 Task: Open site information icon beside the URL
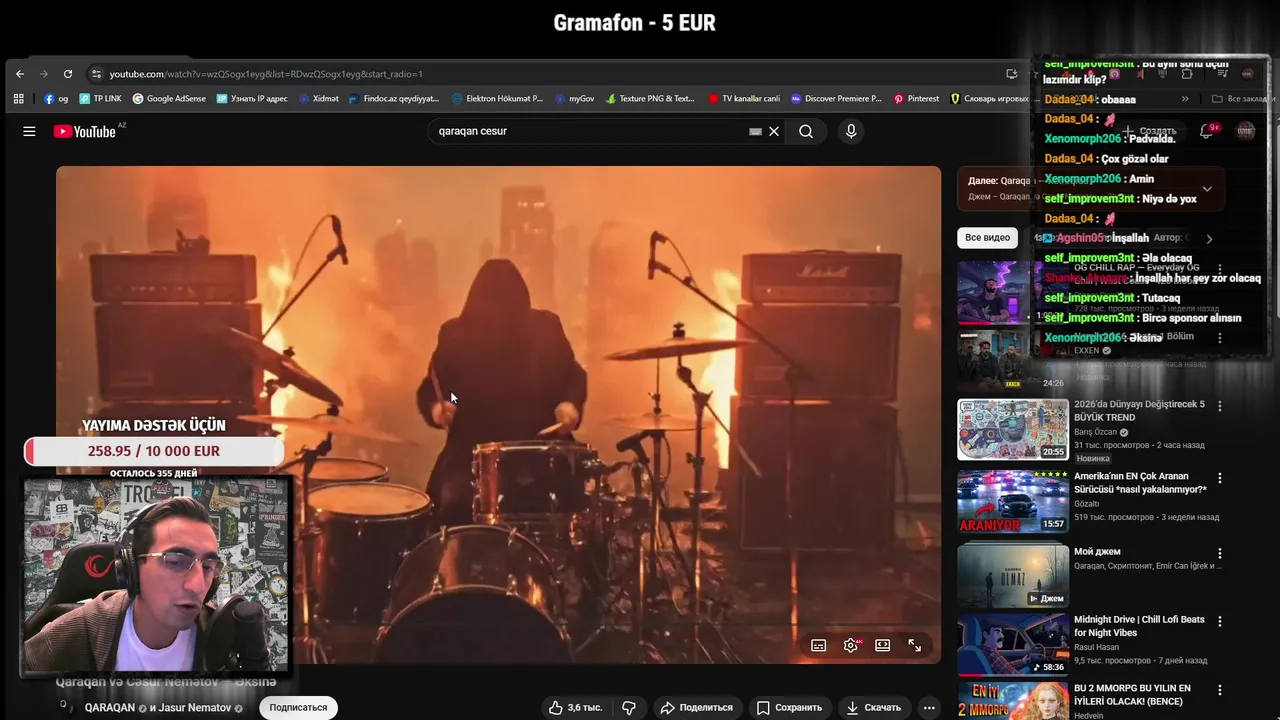tap(96, 74)
